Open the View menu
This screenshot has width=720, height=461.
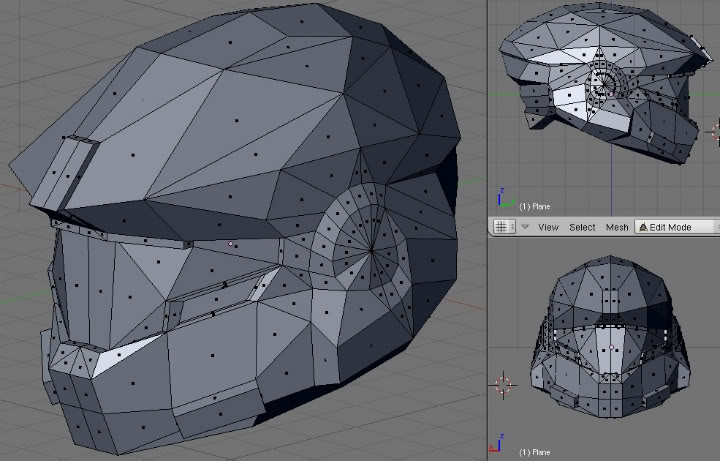[548, 227]
